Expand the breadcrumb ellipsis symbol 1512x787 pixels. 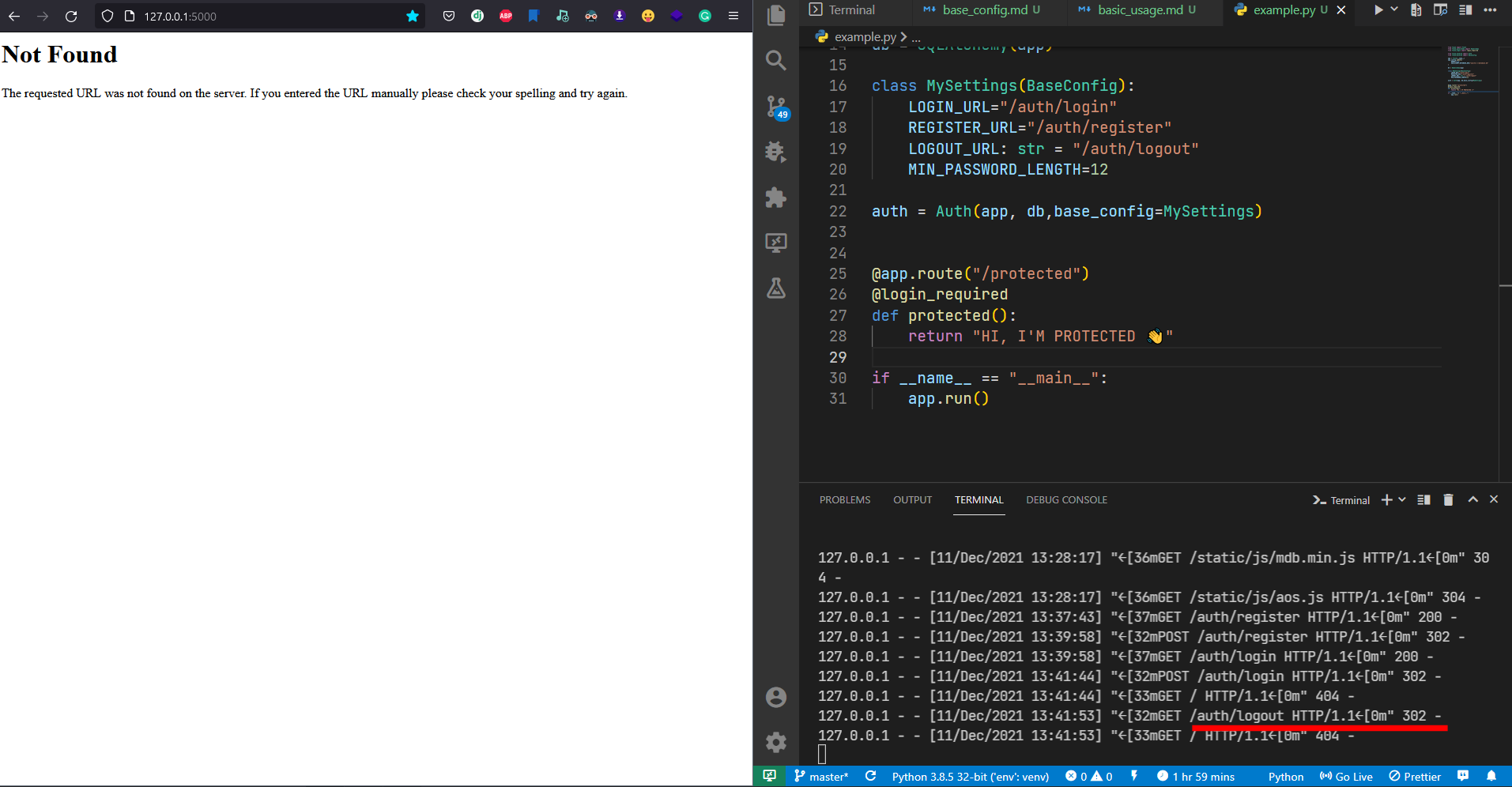916,37
